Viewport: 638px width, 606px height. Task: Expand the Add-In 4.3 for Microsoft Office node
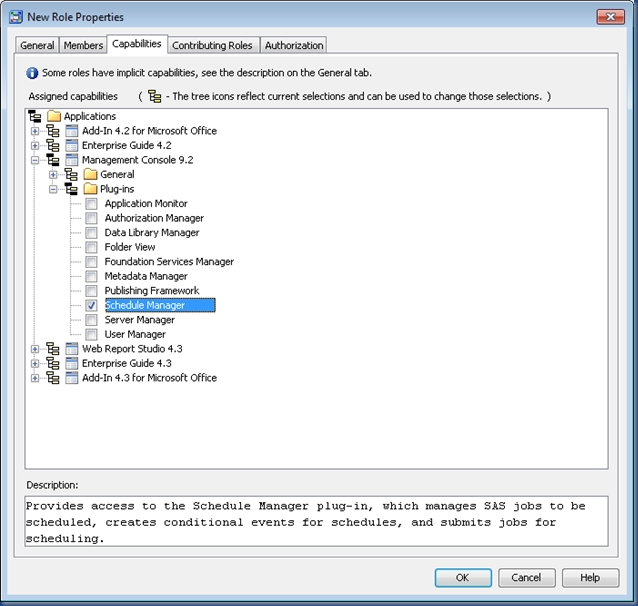coord(35,378)
